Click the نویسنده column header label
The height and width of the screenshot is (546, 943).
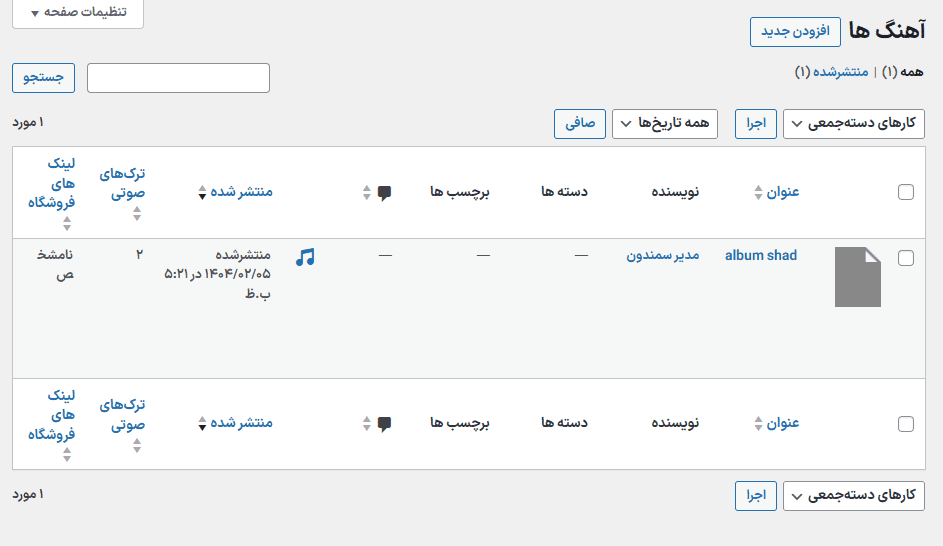pyautogui.click(x=675, y=192)
